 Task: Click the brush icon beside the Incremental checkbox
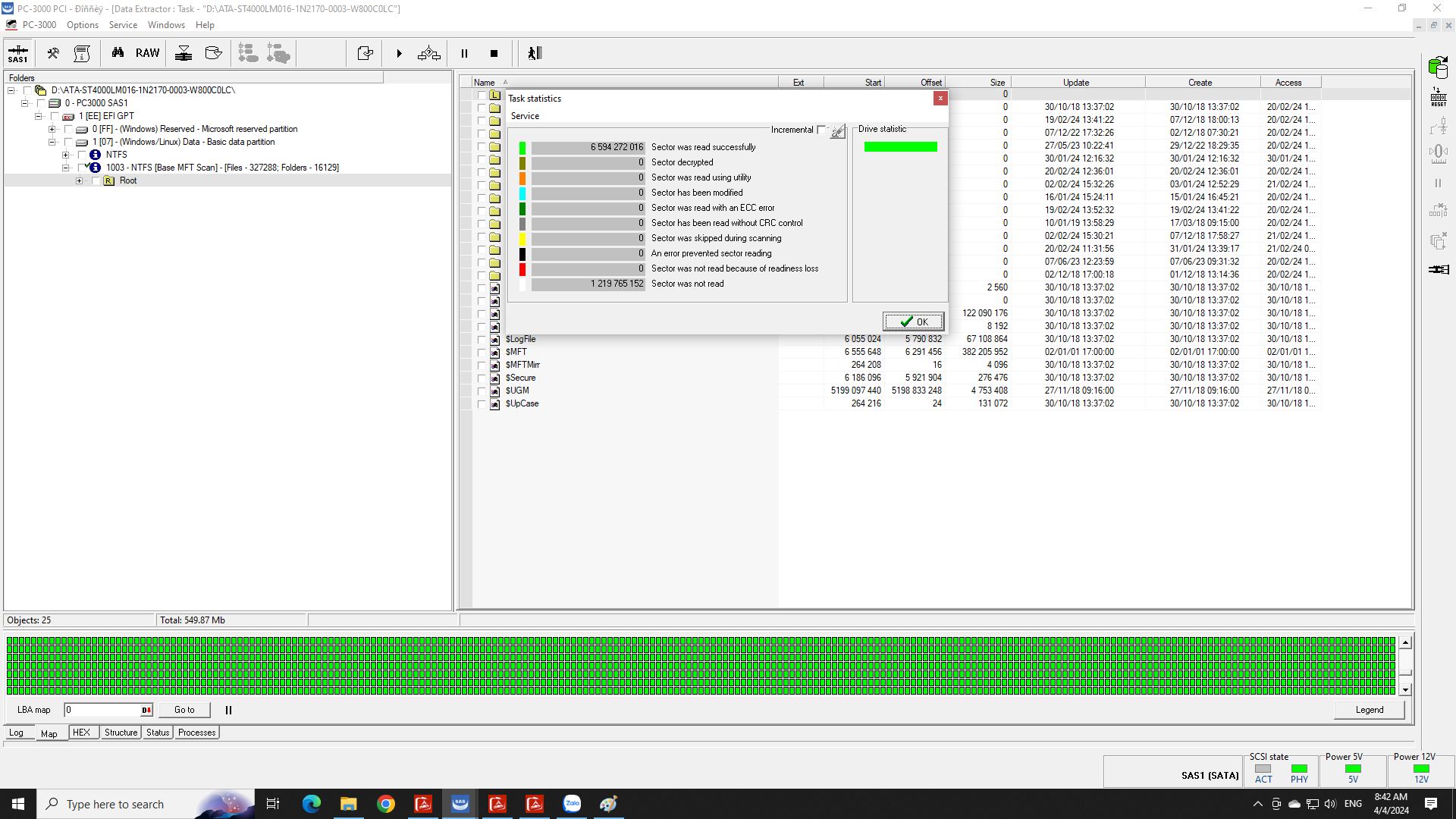[x=837, y=131]
